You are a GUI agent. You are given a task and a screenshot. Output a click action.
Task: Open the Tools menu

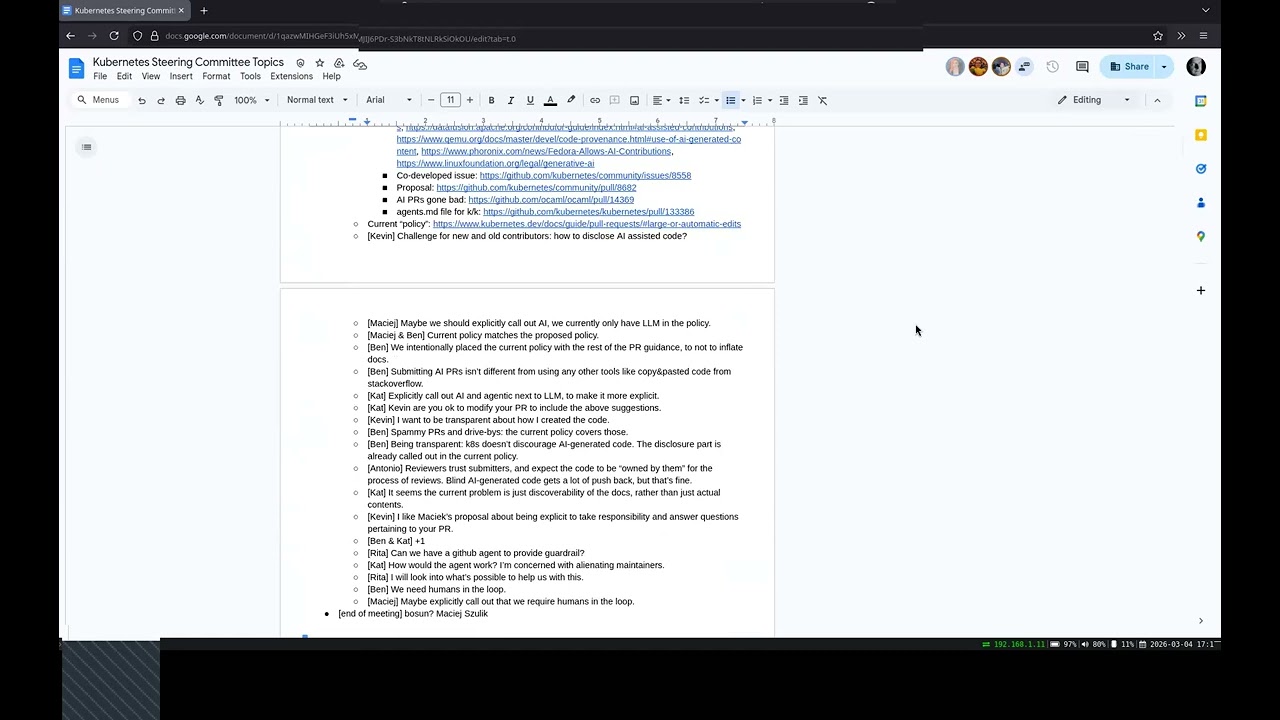pos(250,76)
